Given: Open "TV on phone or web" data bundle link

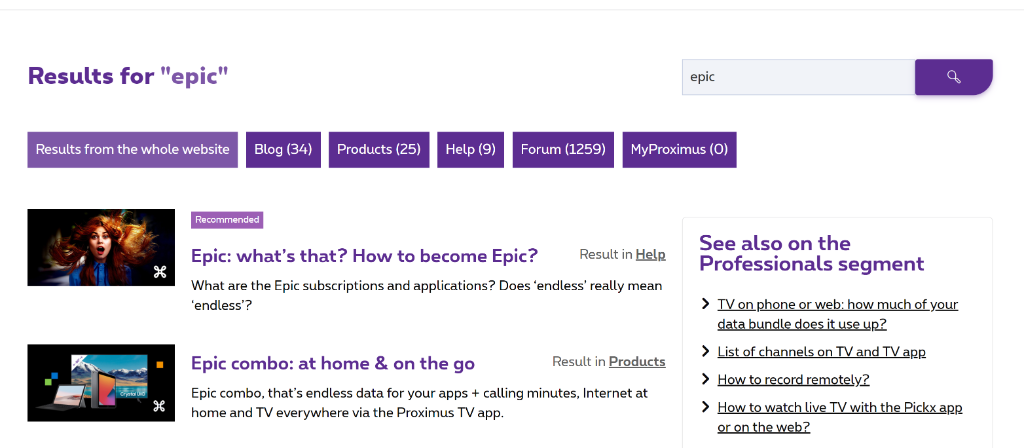Looking at the screenshot, I should coord(838,314).
